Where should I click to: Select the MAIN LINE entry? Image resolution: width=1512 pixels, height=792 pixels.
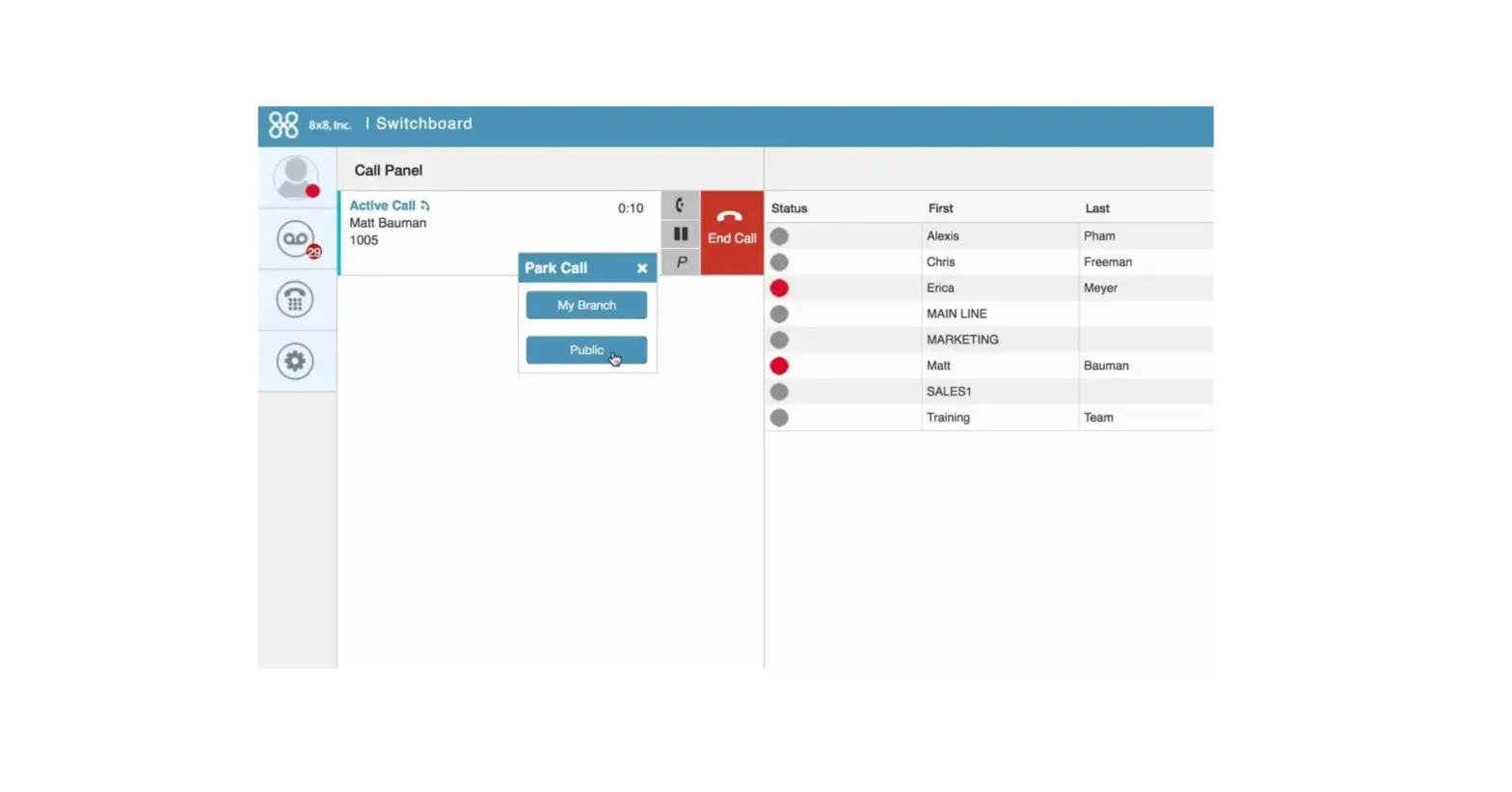pos(957,314)
